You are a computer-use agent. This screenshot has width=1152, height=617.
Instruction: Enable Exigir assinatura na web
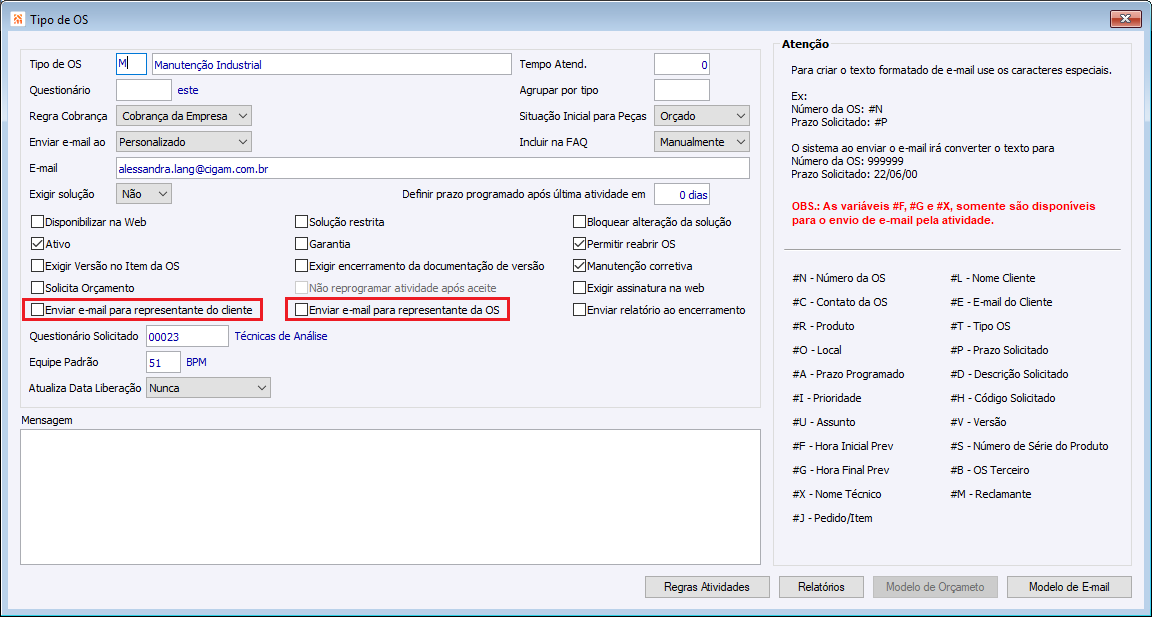coord(580,287)
